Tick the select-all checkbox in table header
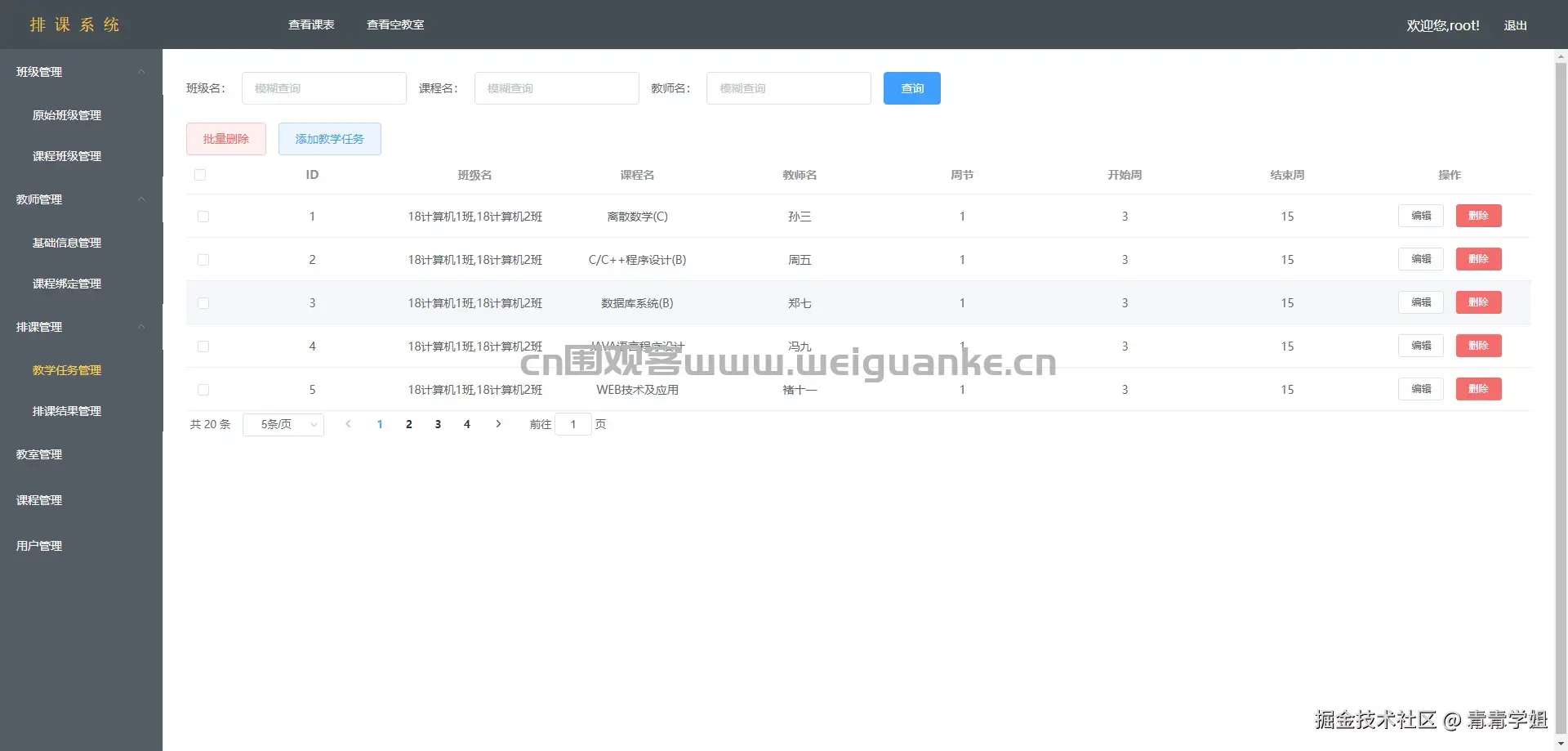1568x751 pixels. [x=200, y=175]
